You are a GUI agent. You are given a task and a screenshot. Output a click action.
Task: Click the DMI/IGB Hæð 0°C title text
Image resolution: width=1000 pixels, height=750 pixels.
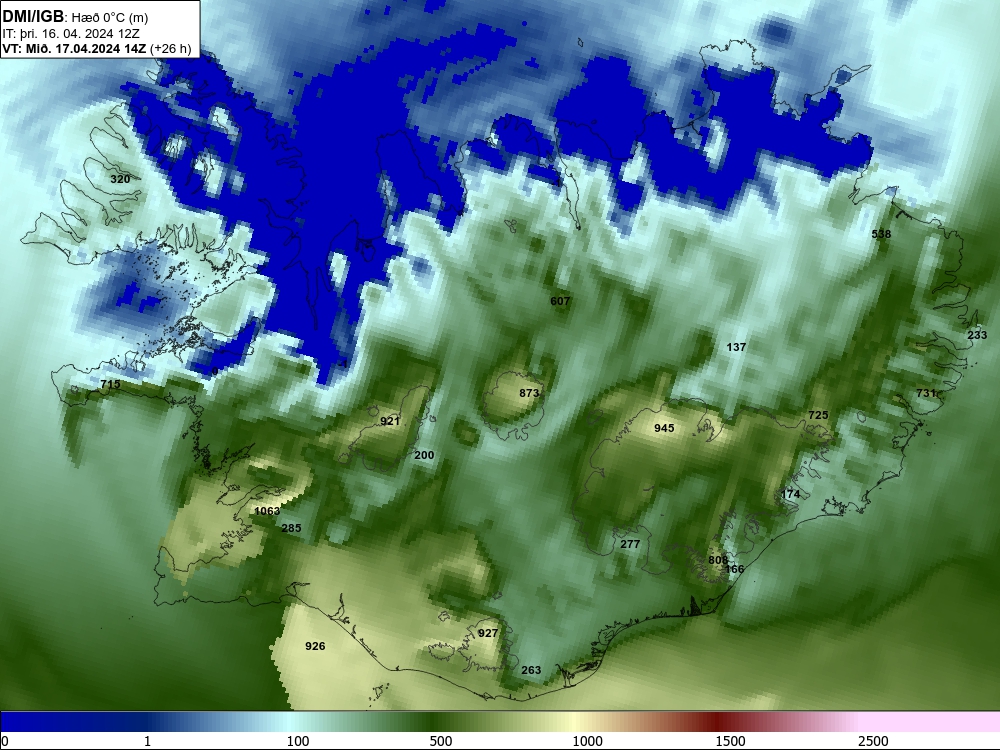pos(75,17)
